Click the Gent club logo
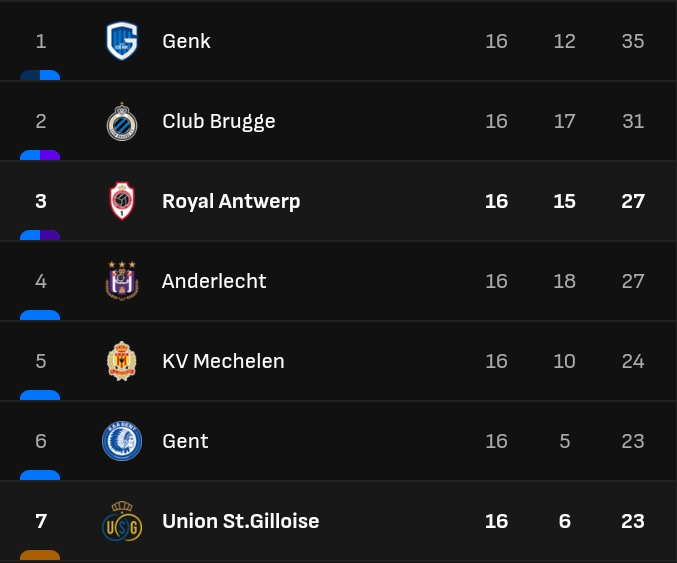677x563 pixels. coord(122,441)
